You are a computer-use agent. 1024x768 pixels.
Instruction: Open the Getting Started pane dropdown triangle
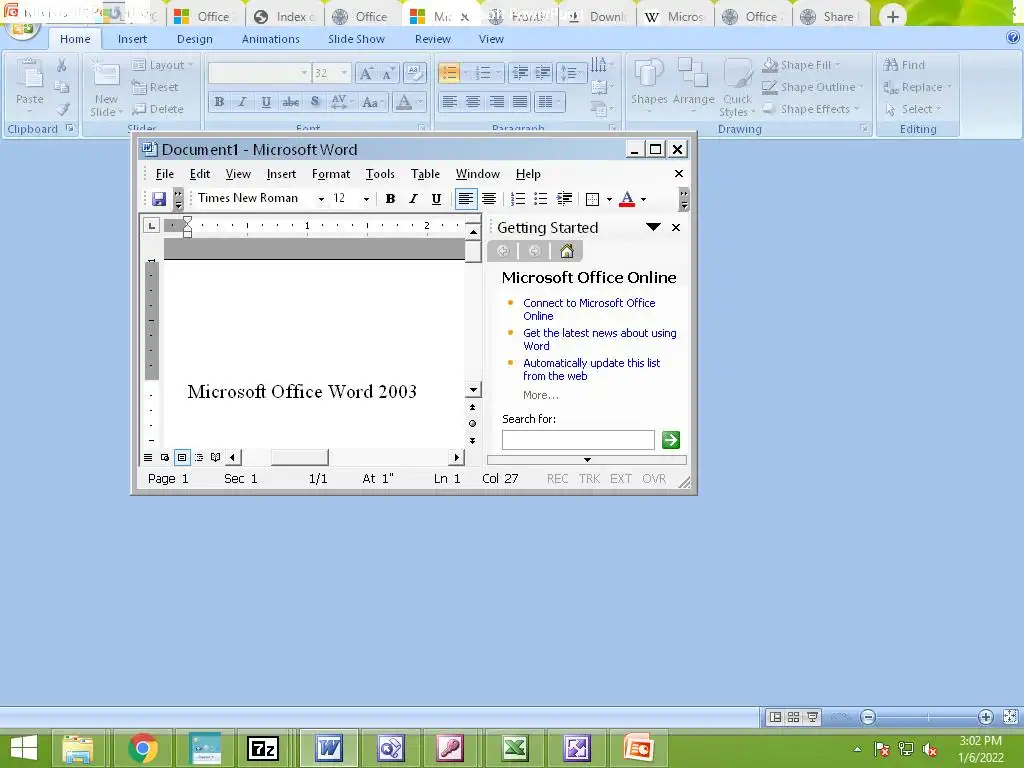pos(653,227)
